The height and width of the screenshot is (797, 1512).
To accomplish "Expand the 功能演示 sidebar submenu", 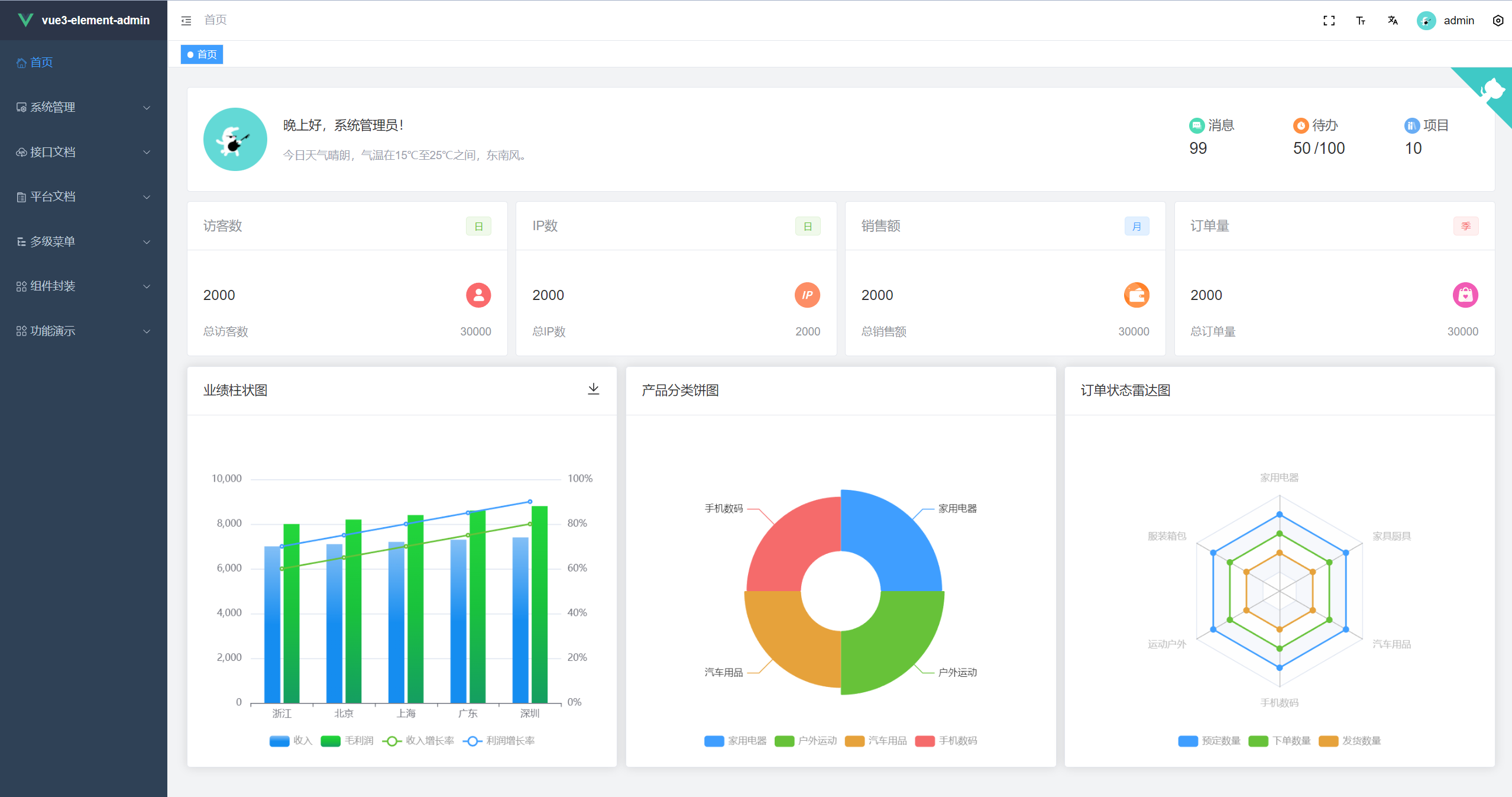I will click(83, 331).
